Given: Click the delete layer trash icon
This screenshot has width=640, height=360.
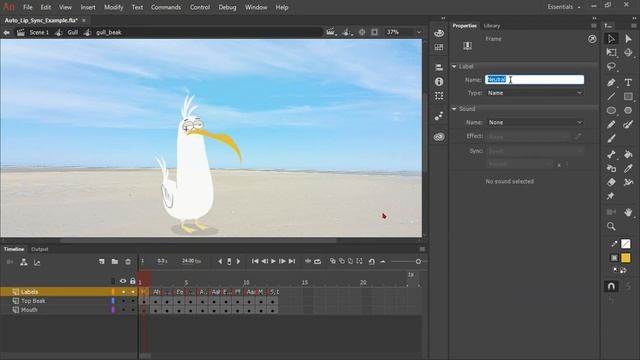Looking at the screenshot, I should tap(128, 262).
